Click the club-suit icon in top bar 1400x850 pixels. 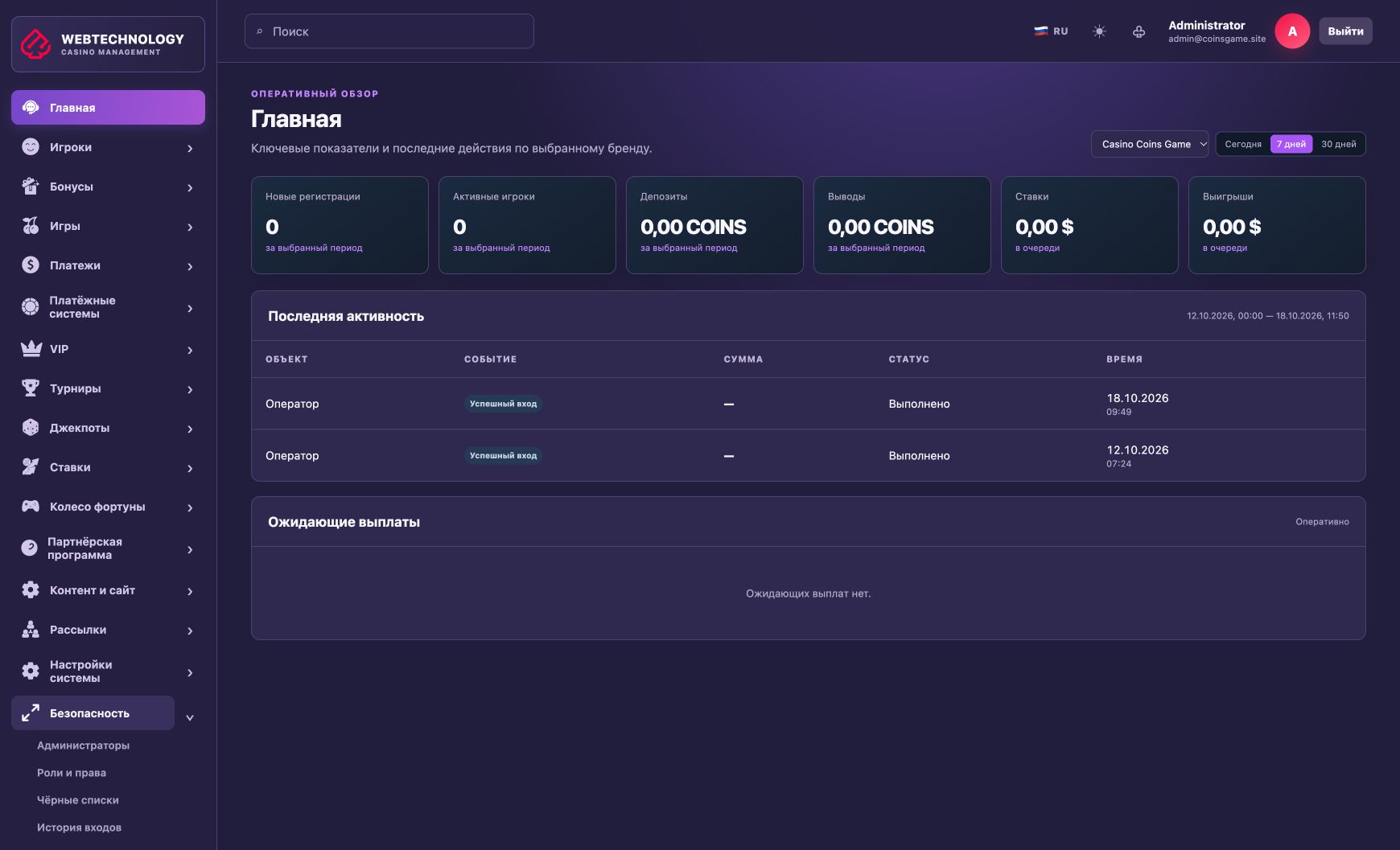click(x=1139, y=31)
